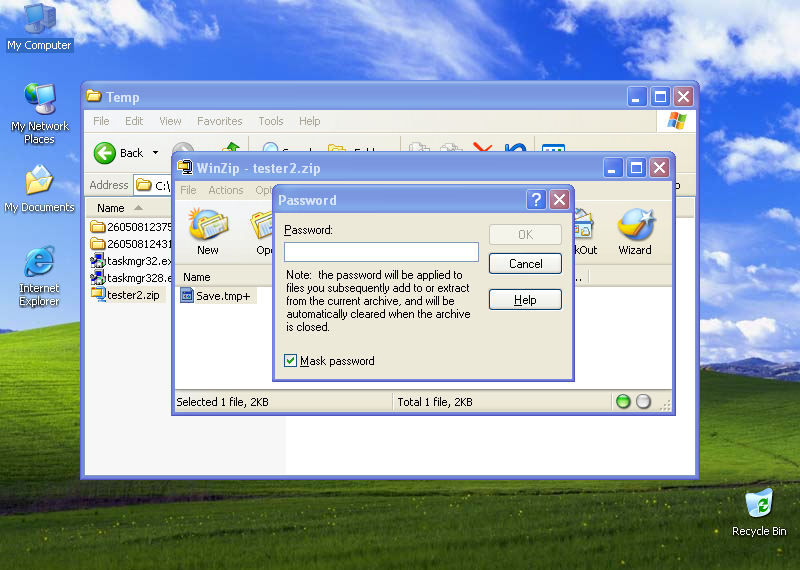Image resolution: width=800 pixels, height=570 pixels.
Task: Select taskmgr328 file in Temp
Action: point(131,278)
